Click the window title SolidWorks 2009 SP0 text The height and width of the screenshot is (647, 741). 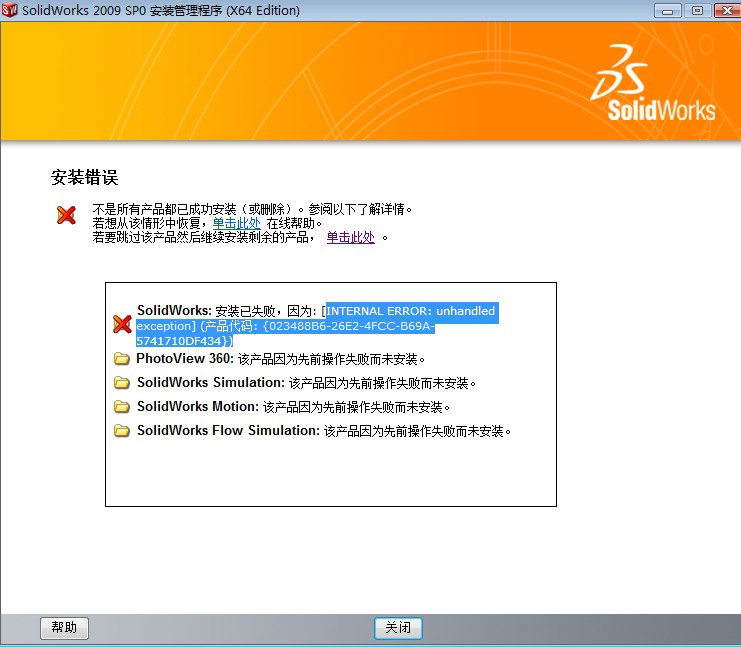(161, 10)
